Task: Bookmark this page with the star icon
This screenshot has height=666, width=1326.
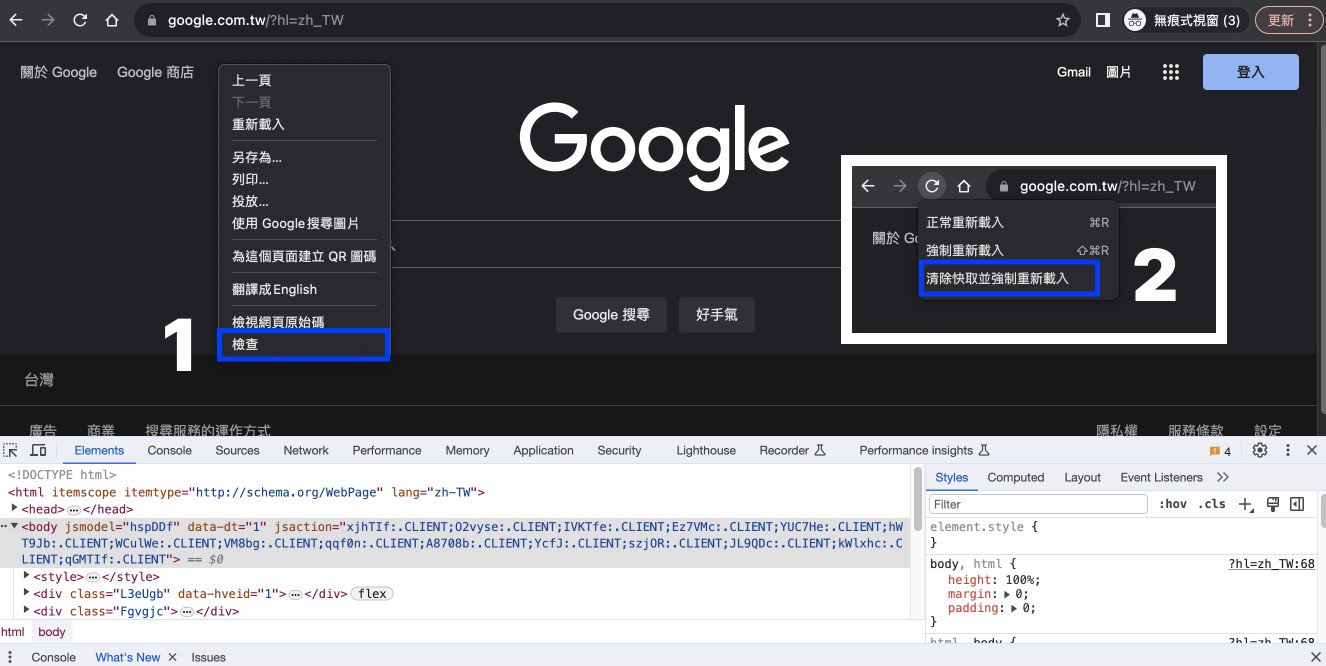Action: [x=1063, y=20]
